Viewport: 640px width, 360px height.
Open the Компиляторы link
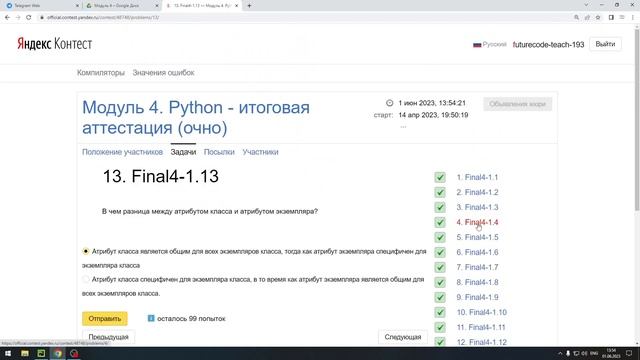(101, 73)
